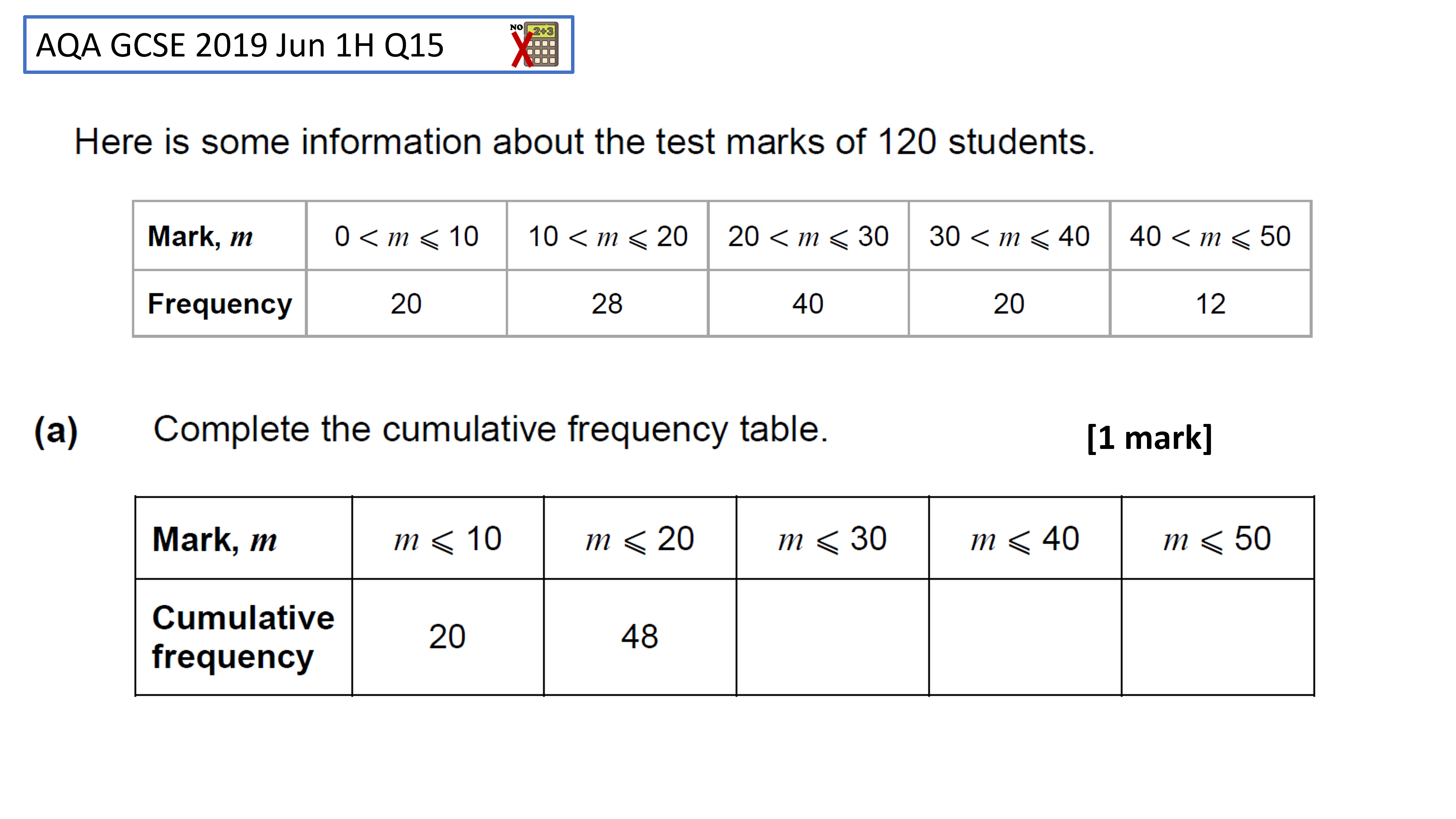Click the no-calculator icon in title box
This screenshot has height=819, width=1456.
click(534, 45)
